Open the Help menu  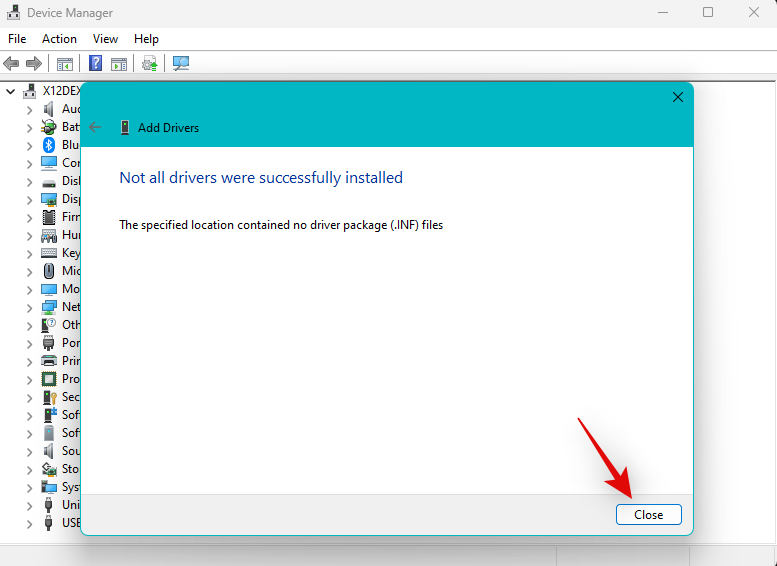point(146,39)
